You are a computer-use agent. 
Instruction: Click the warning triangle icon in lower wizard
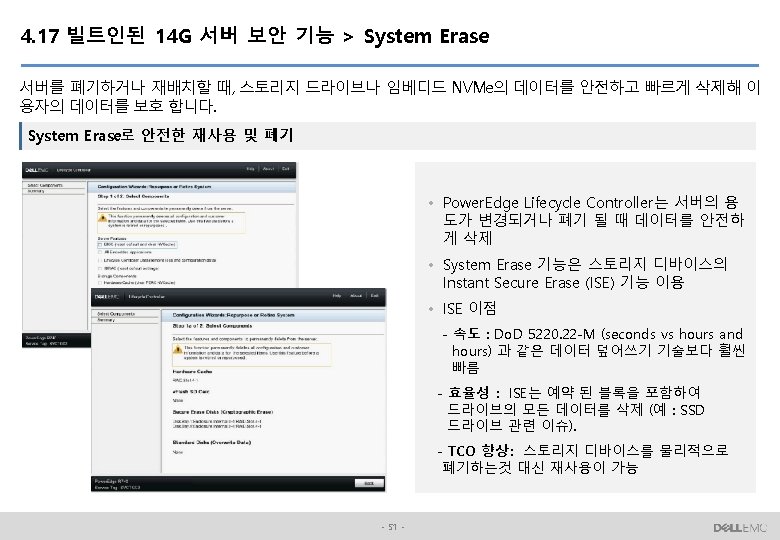pyautogui.click(x=178, y=350)
